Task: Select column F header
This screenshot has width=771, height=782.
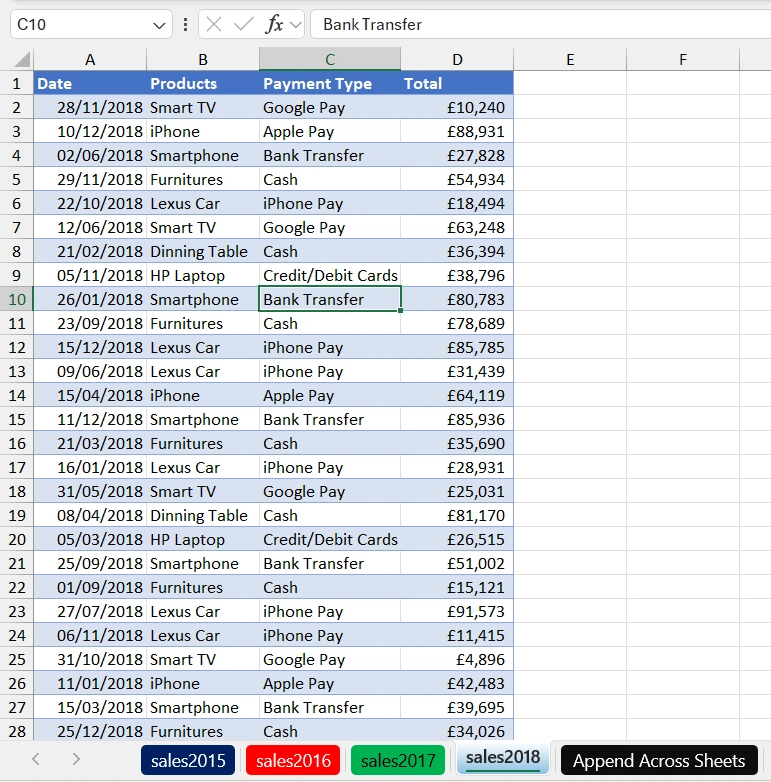Action: (683, 59)
